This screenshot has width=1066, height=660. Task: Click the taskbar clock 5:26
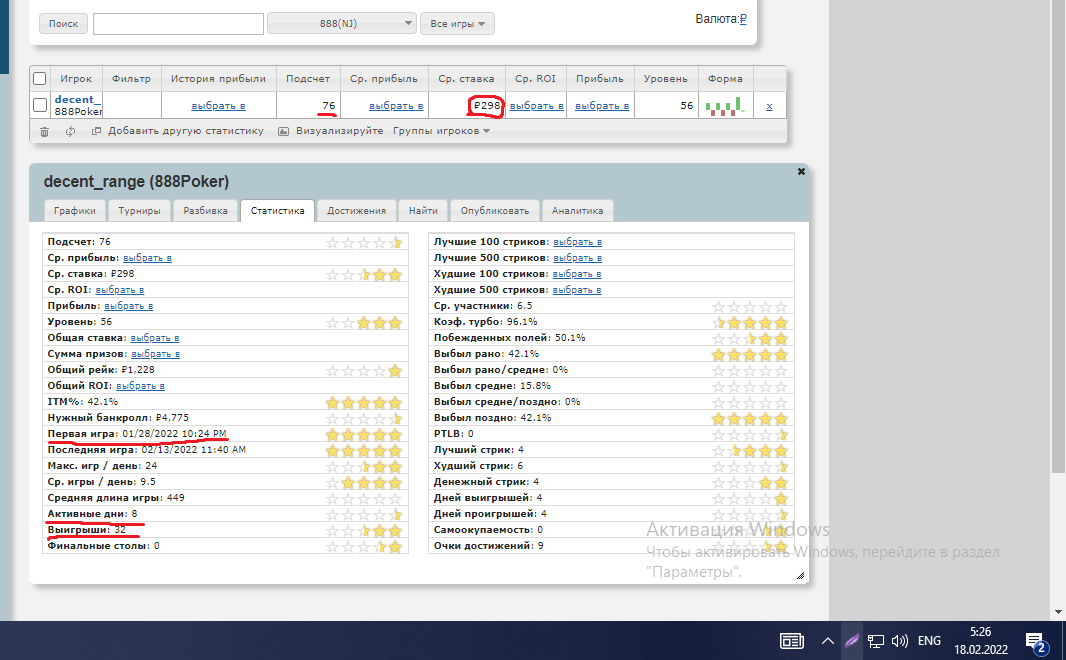[x=980, y=631]
